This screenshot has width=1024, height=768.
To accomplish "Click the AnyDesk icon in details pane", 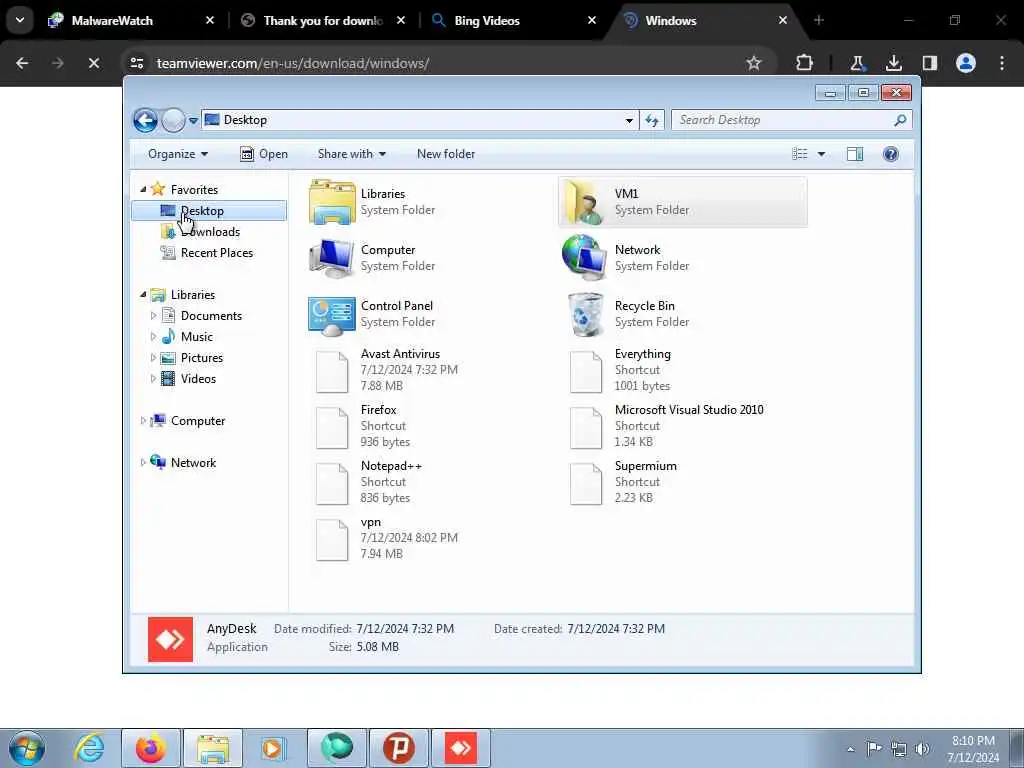I will pyautogui.click(x=170, y=639).
